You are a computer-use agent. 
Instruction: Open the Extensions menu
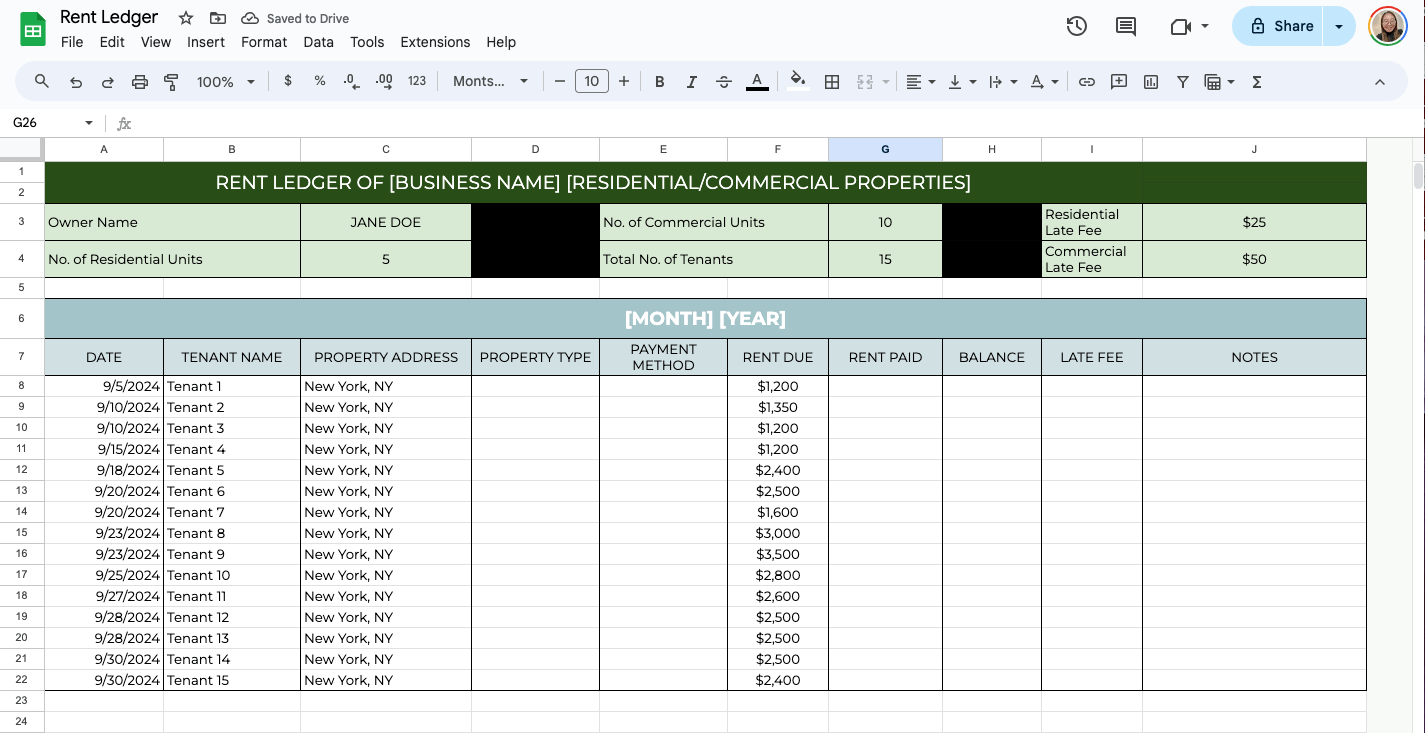tap(435, 42)
